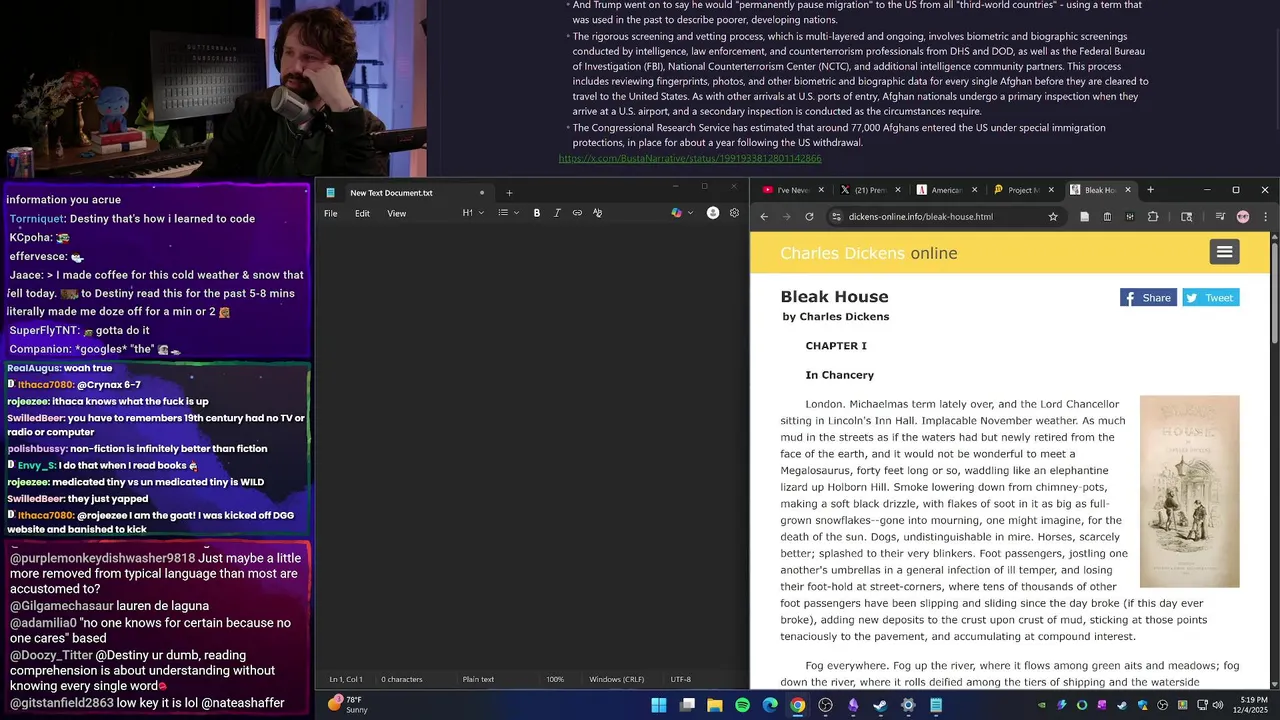Open the hamburger menu on Dickens site
Screen dimensions: 1280x720
point(1224,253)
